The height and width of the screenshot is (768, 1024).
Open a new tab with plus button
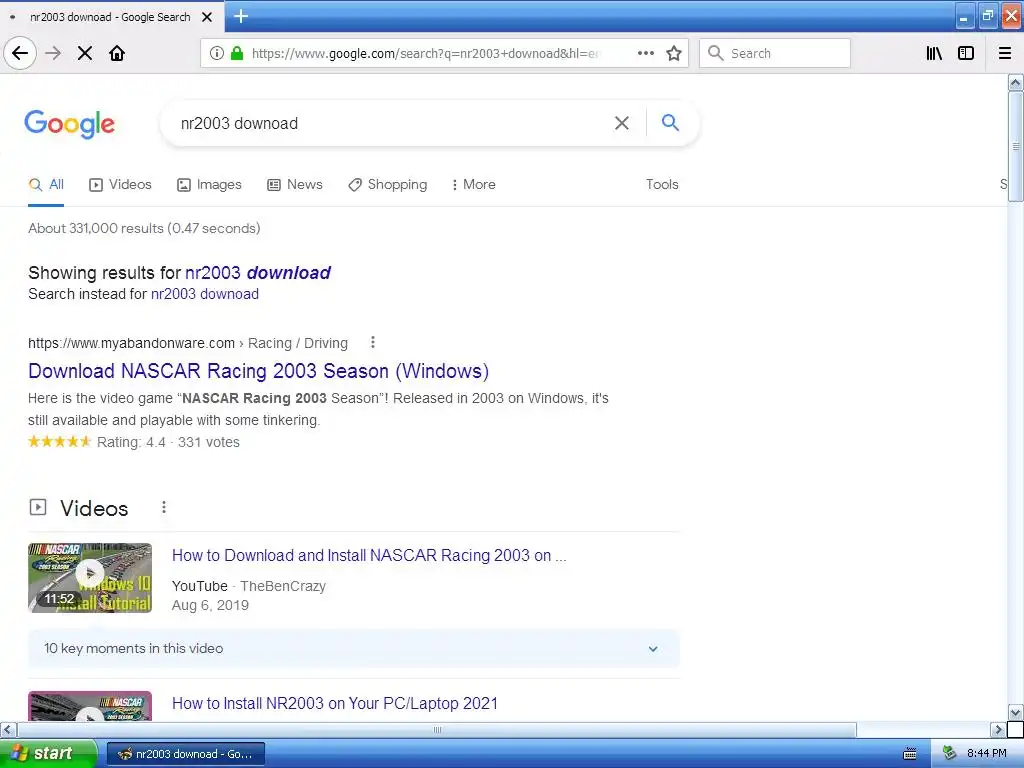pos(241,16)
